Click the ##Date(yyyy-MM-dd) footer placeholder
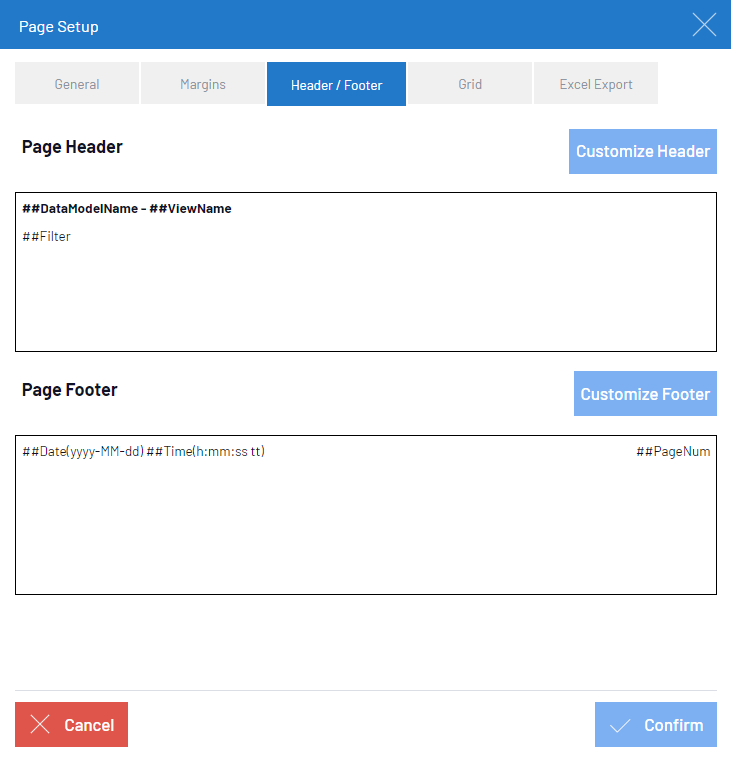Screen dimensions: 731x757 pos(83,452)
